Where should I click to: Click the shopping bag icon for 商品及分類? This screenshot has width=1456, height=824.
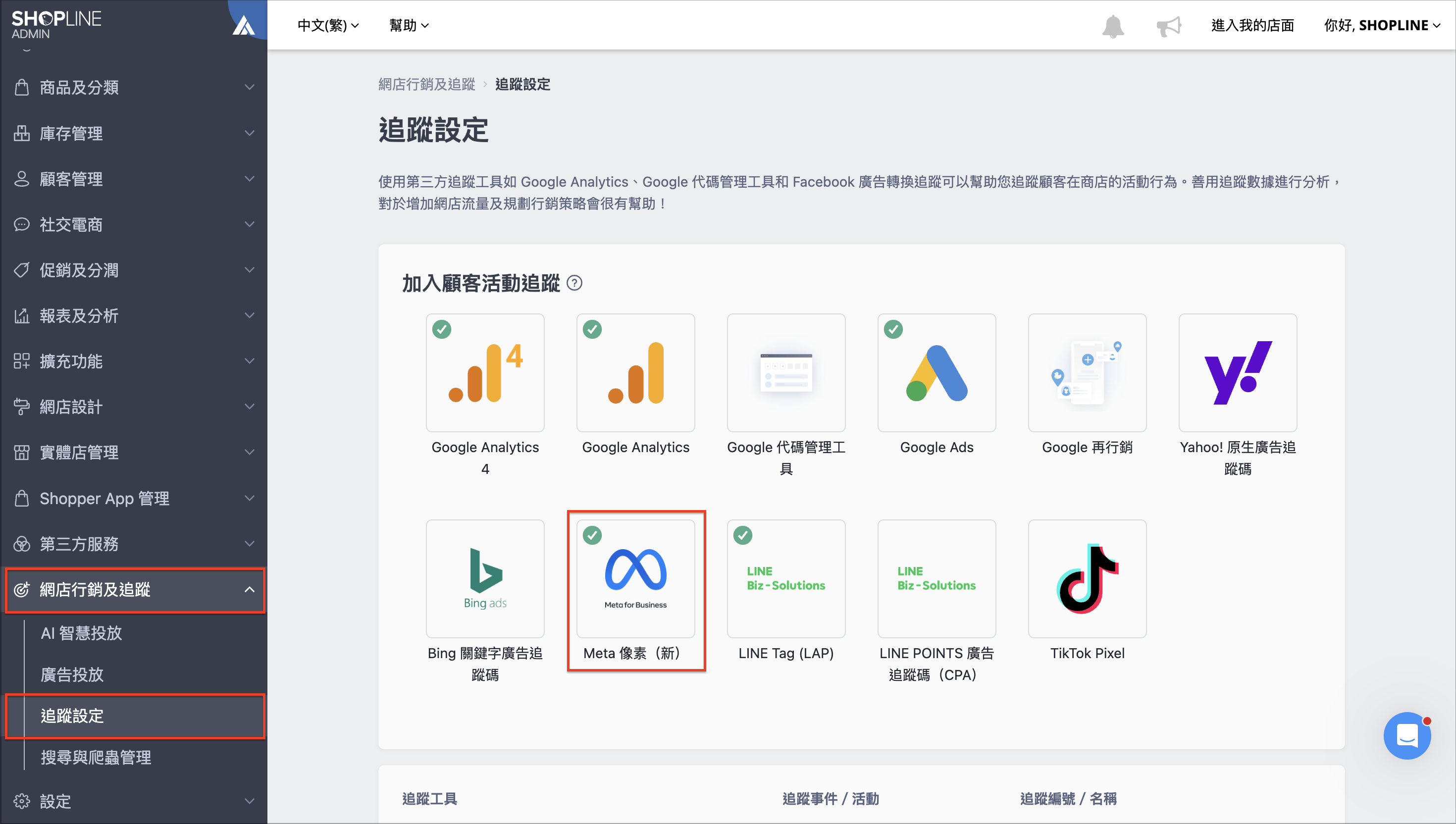pyautogui.click(x=21, y=87)
